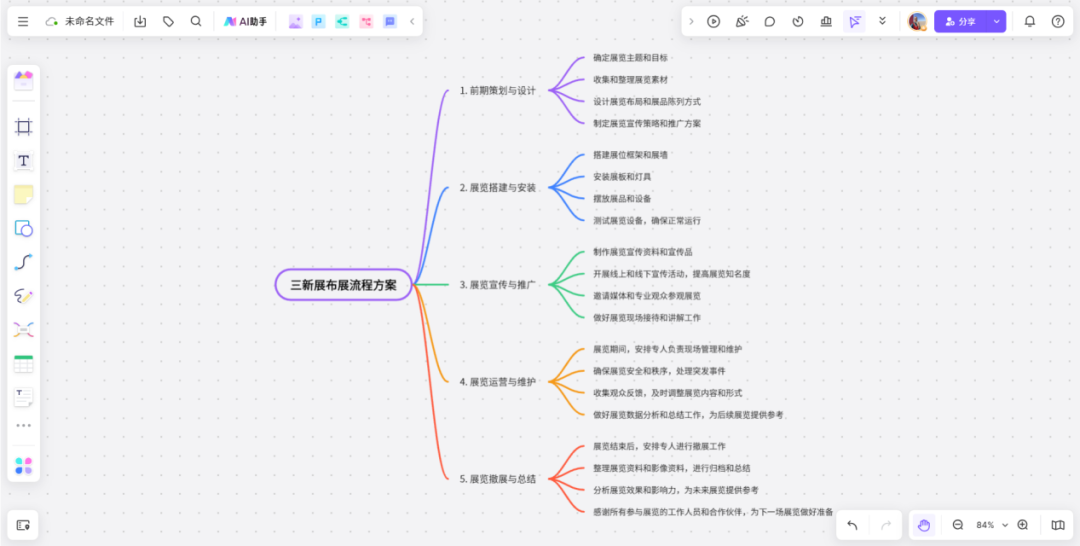Select the leaf 安装展板和灯具

coord(622,176)
